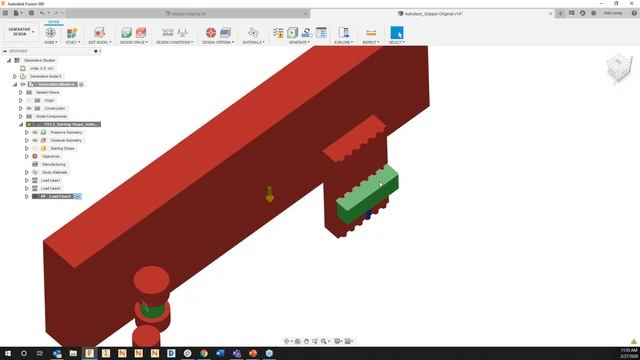Viewport: 640px width, 360px height.
Task: Collapse the Browser panel header arrow
Action: tap(5, 51)
